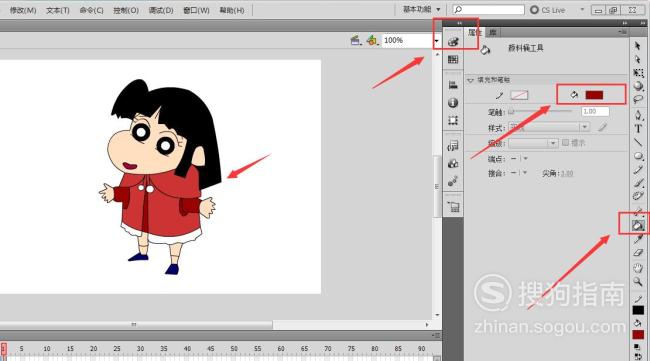The width and height of the screenshot is (650, 361).
Task: Open the 调试(D) menu
Action: [161, 10]
